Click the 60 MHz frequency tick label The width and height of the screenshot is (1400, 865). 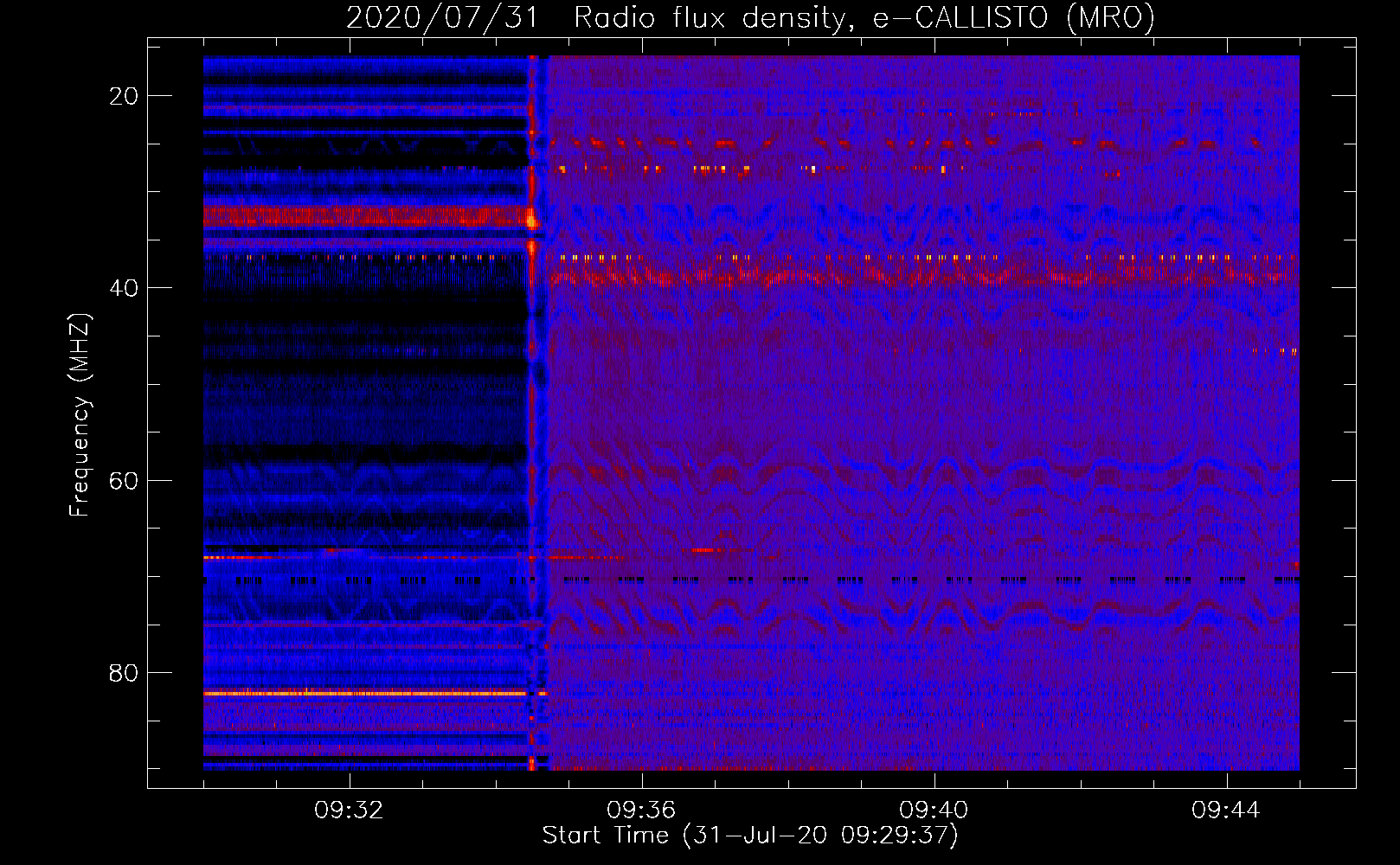coord(124,480)
